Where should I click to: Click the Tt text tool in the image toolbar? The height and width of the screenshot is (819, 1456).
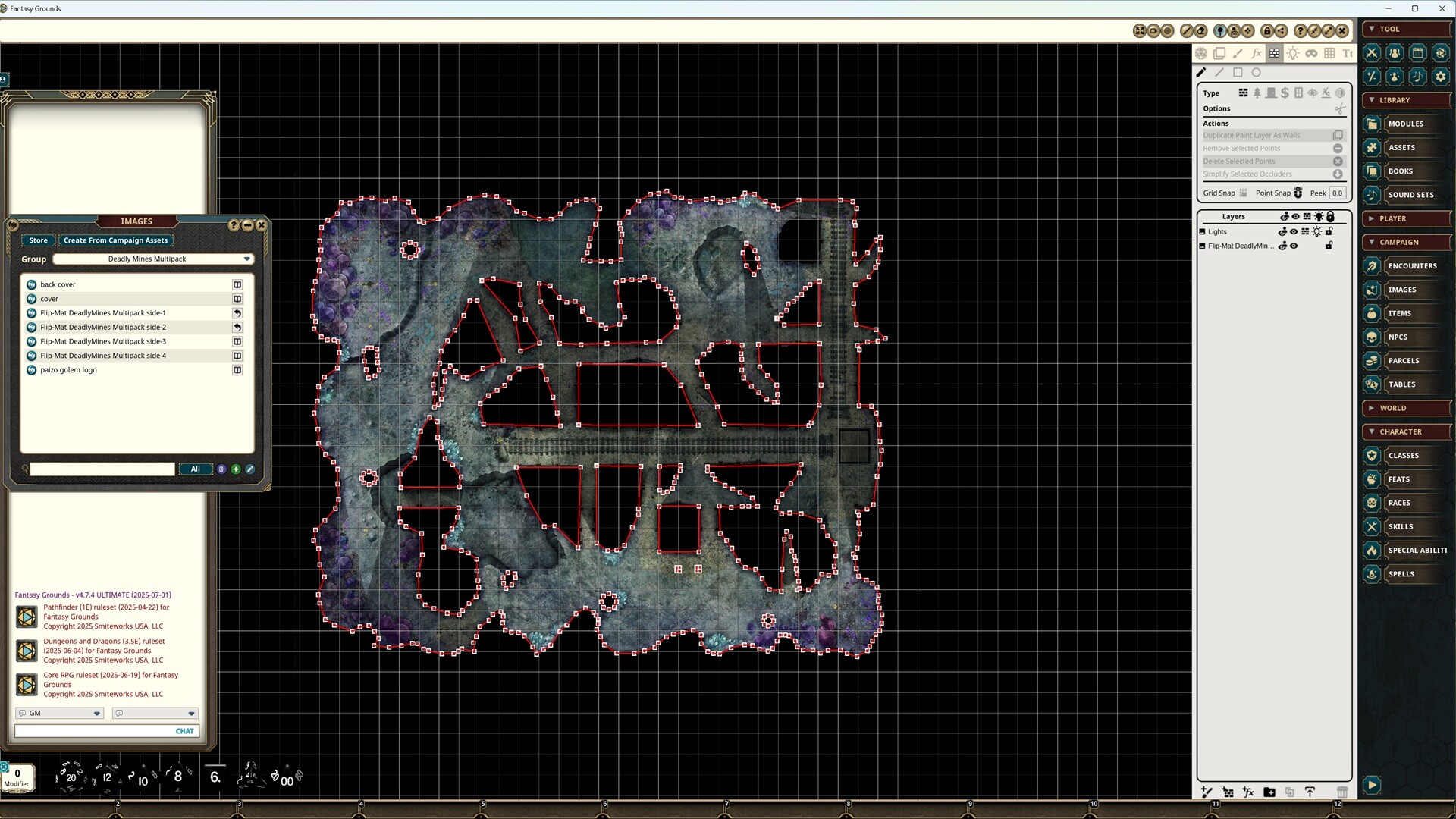[x=1348, y=53]
